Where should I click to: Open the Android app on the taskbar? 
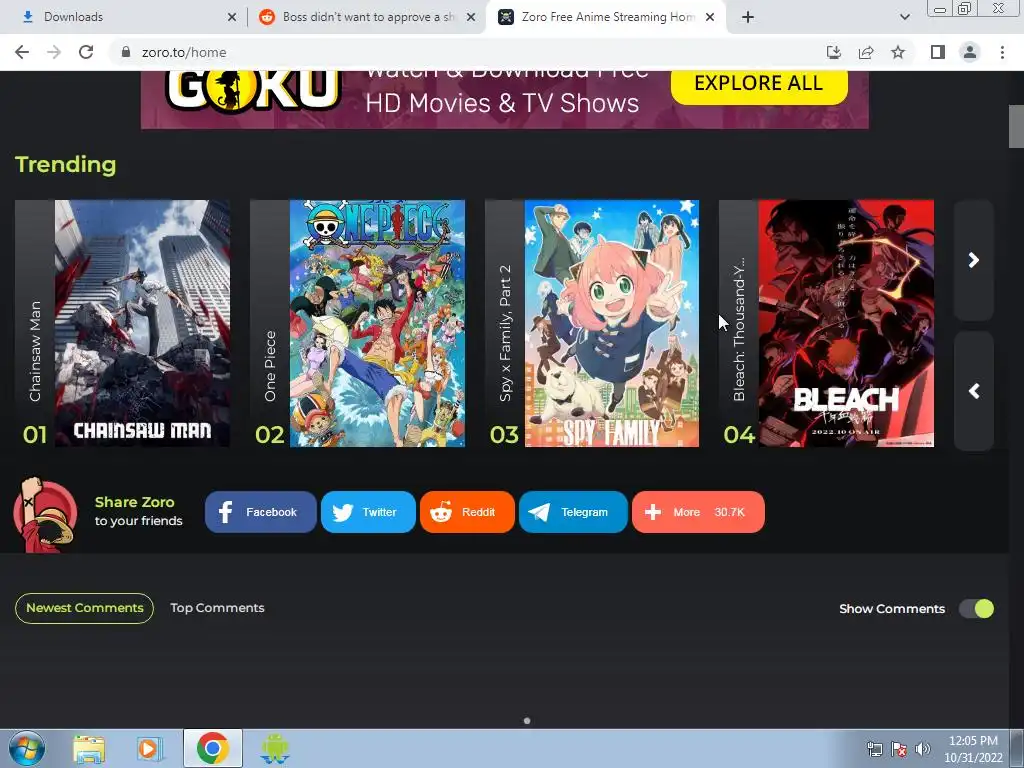[x=274, y=748]
